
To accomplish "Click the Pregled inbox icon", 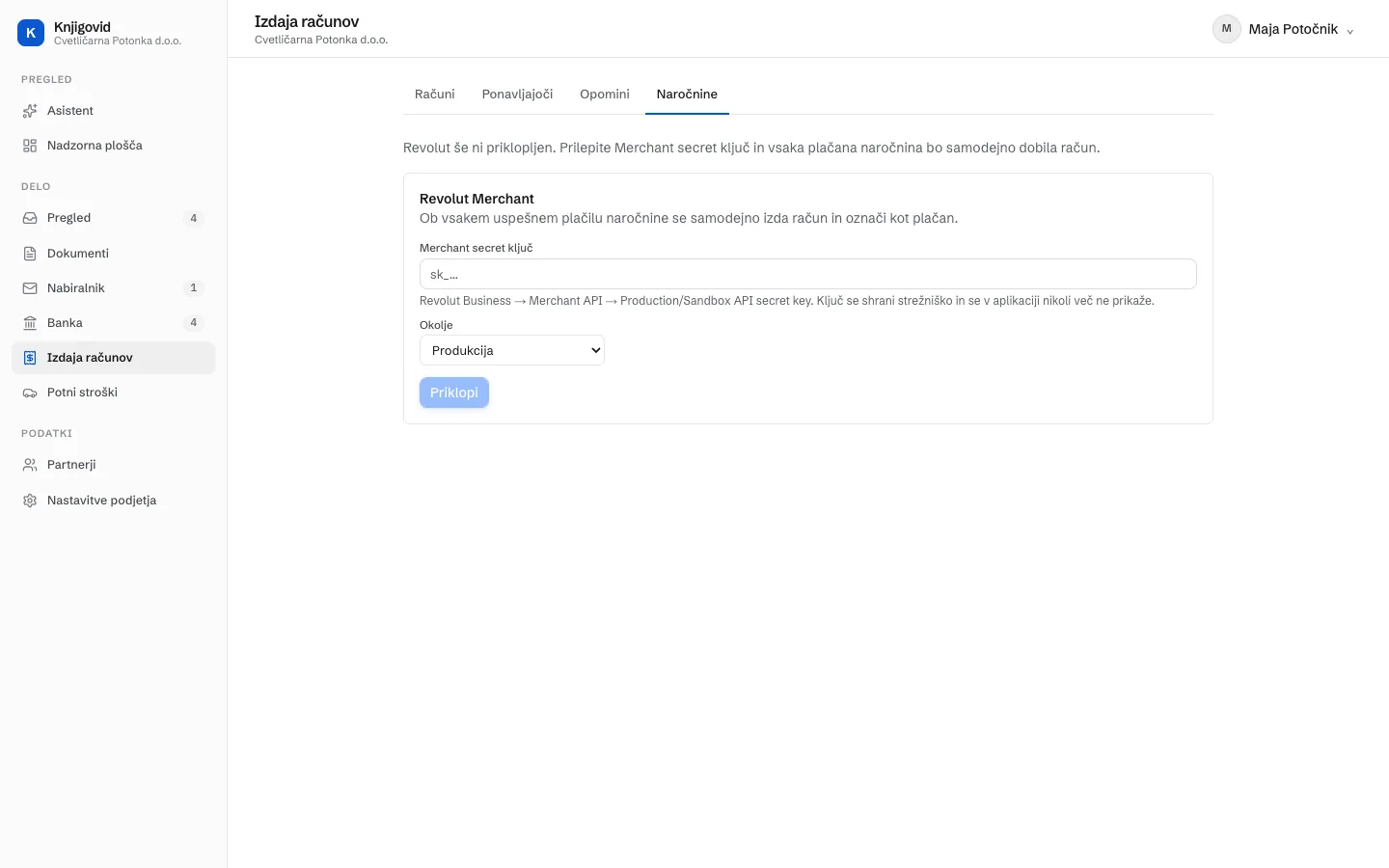I will 30,218.
